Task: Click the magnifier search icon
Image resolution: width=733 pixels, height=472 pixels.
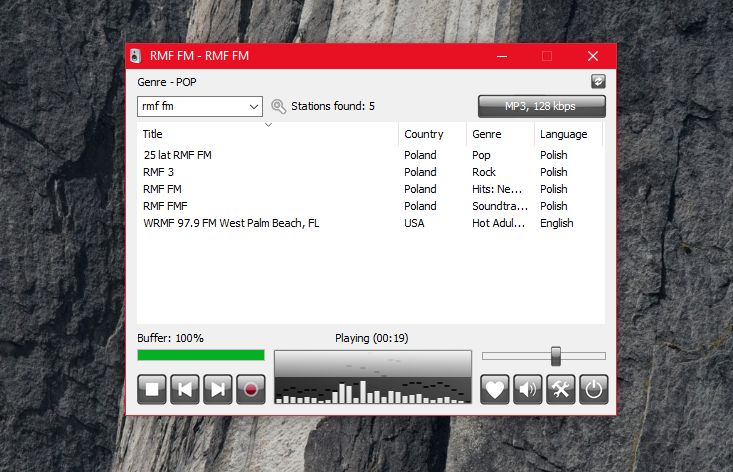Action: coord(278,106)
